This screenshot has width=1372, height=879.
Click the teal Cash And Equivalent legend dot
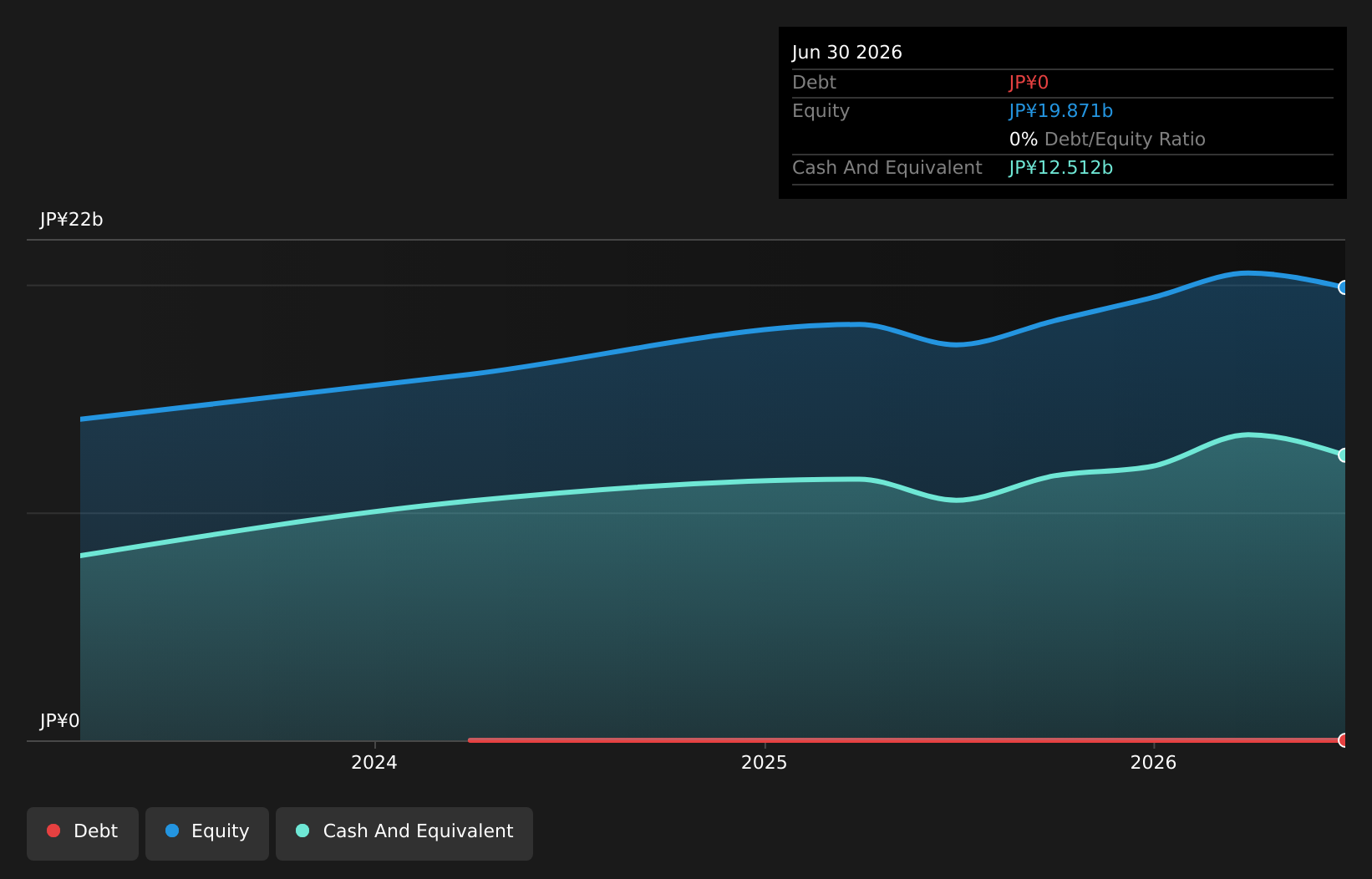point(302,831)
